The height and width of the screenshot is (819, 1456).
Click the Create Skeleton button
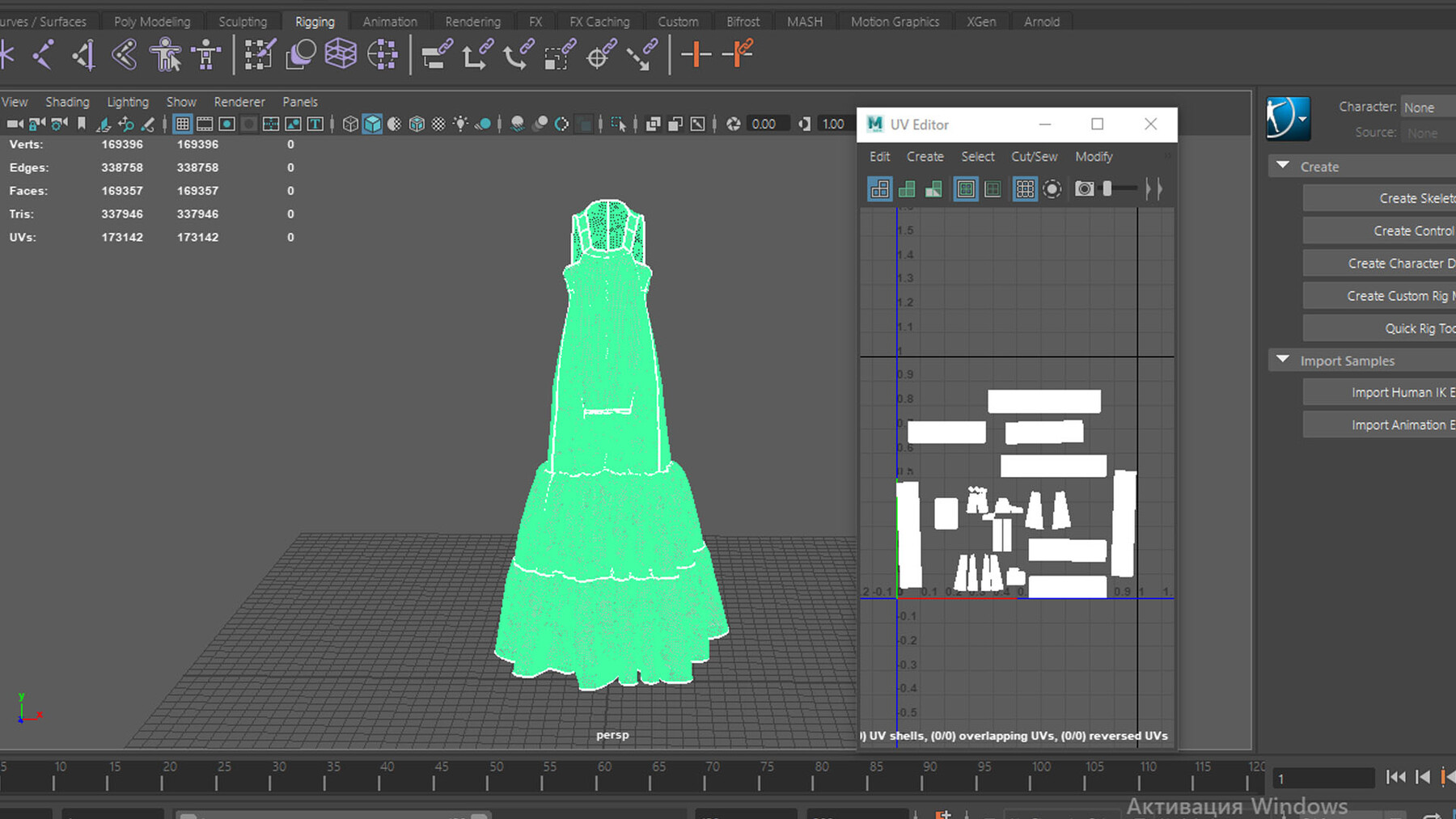pos(1379,198)
